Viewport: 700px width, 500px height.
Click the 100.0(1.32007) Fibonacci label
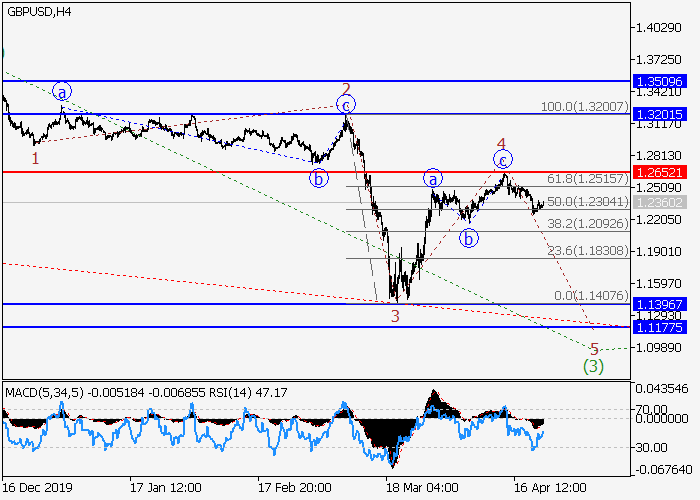click(x=582, y=106)
